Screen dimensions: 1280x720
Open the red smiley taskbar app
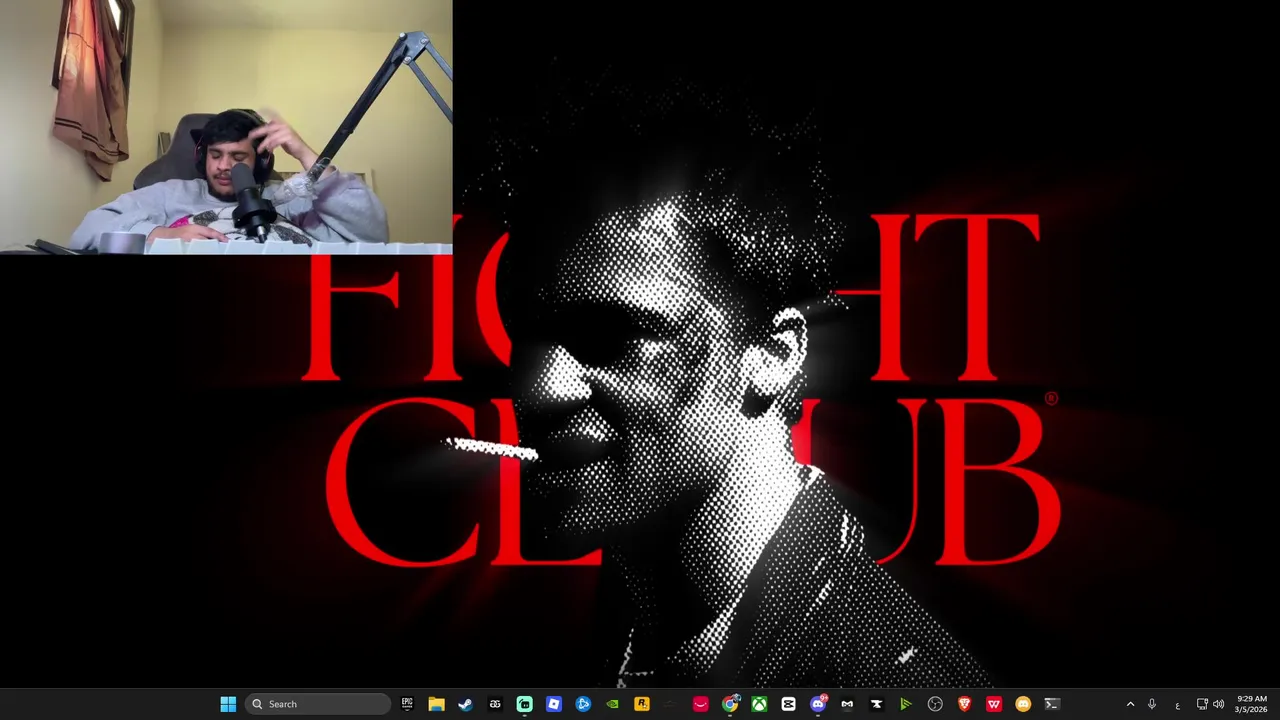pyautogui.click(x=700, y=704)
